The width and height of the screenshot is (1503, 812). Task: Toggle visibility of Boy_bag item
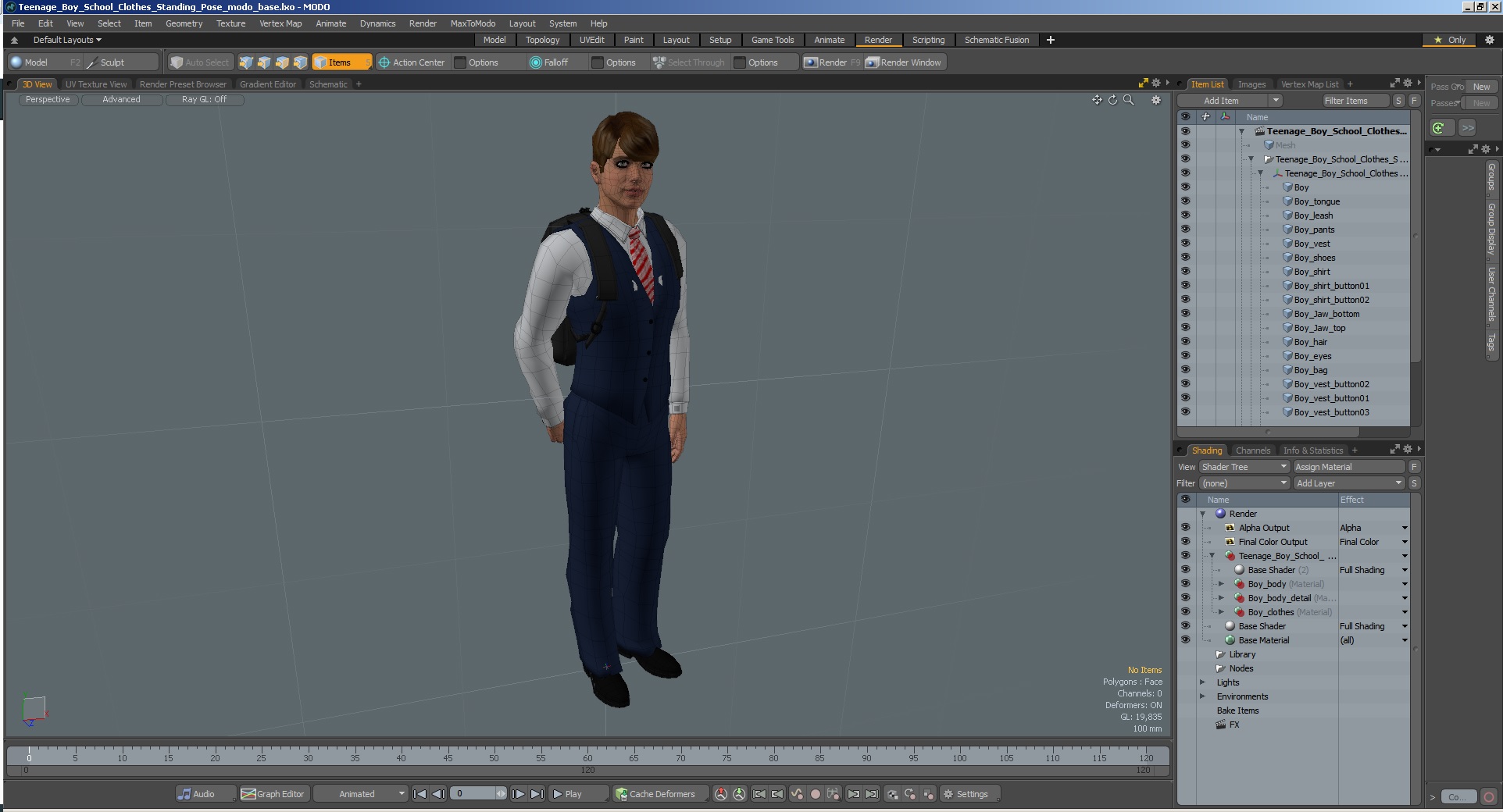pos(1185,370)
